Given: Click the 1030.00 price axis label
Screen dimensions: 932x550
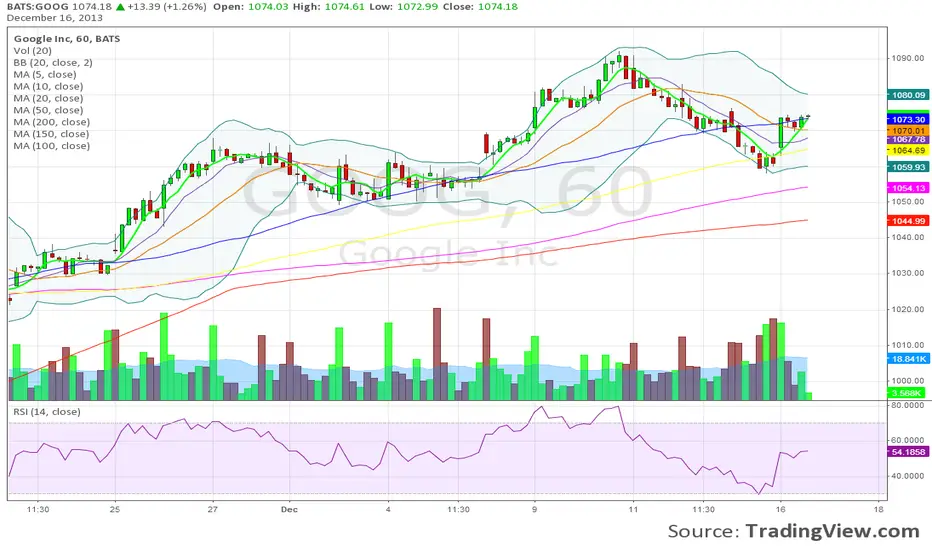Looking at the screenshot, I should (908, 273).
